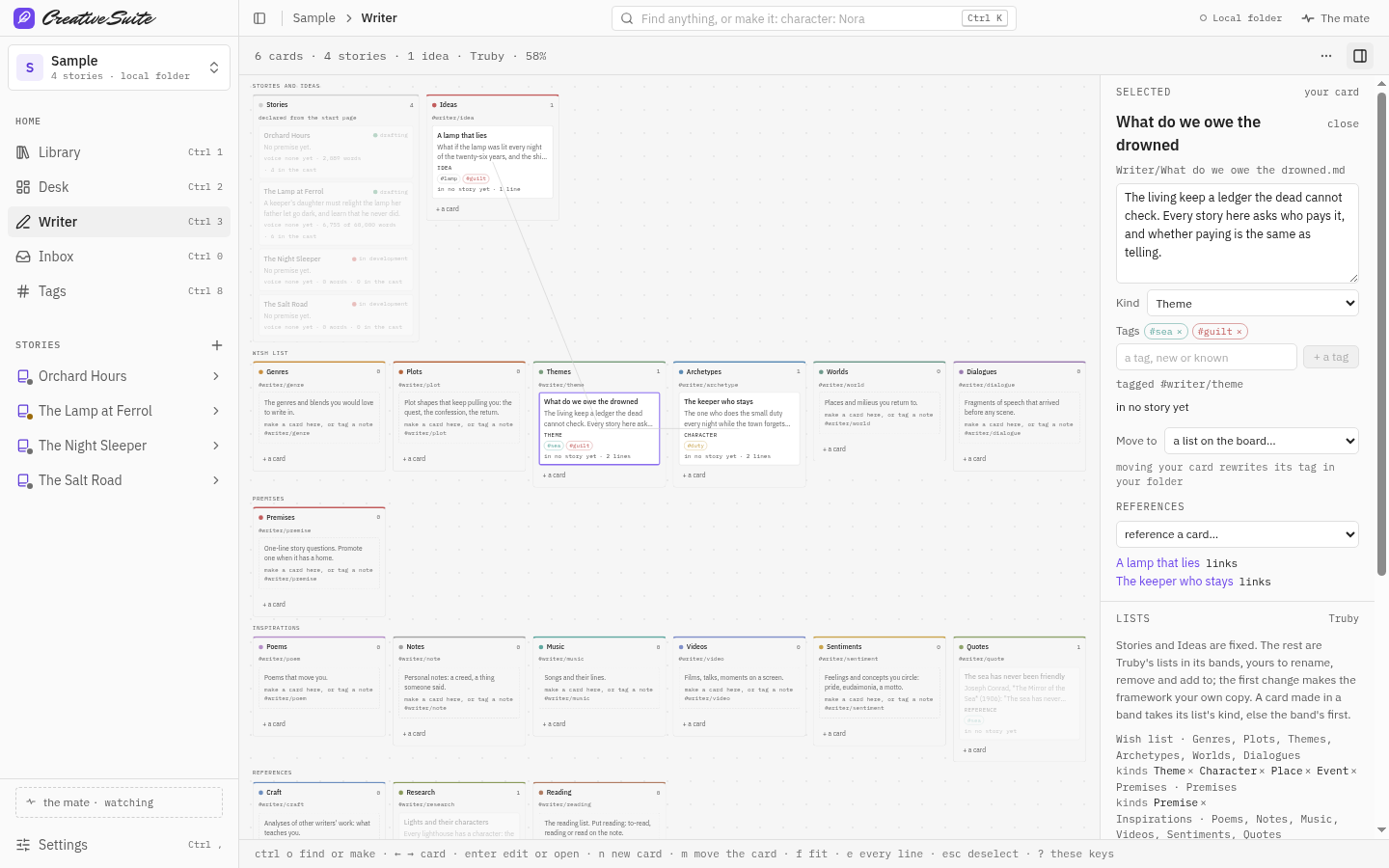Add a card to the Premises list
Screen dimensions: 1389x868
click(x=275, y=605)
